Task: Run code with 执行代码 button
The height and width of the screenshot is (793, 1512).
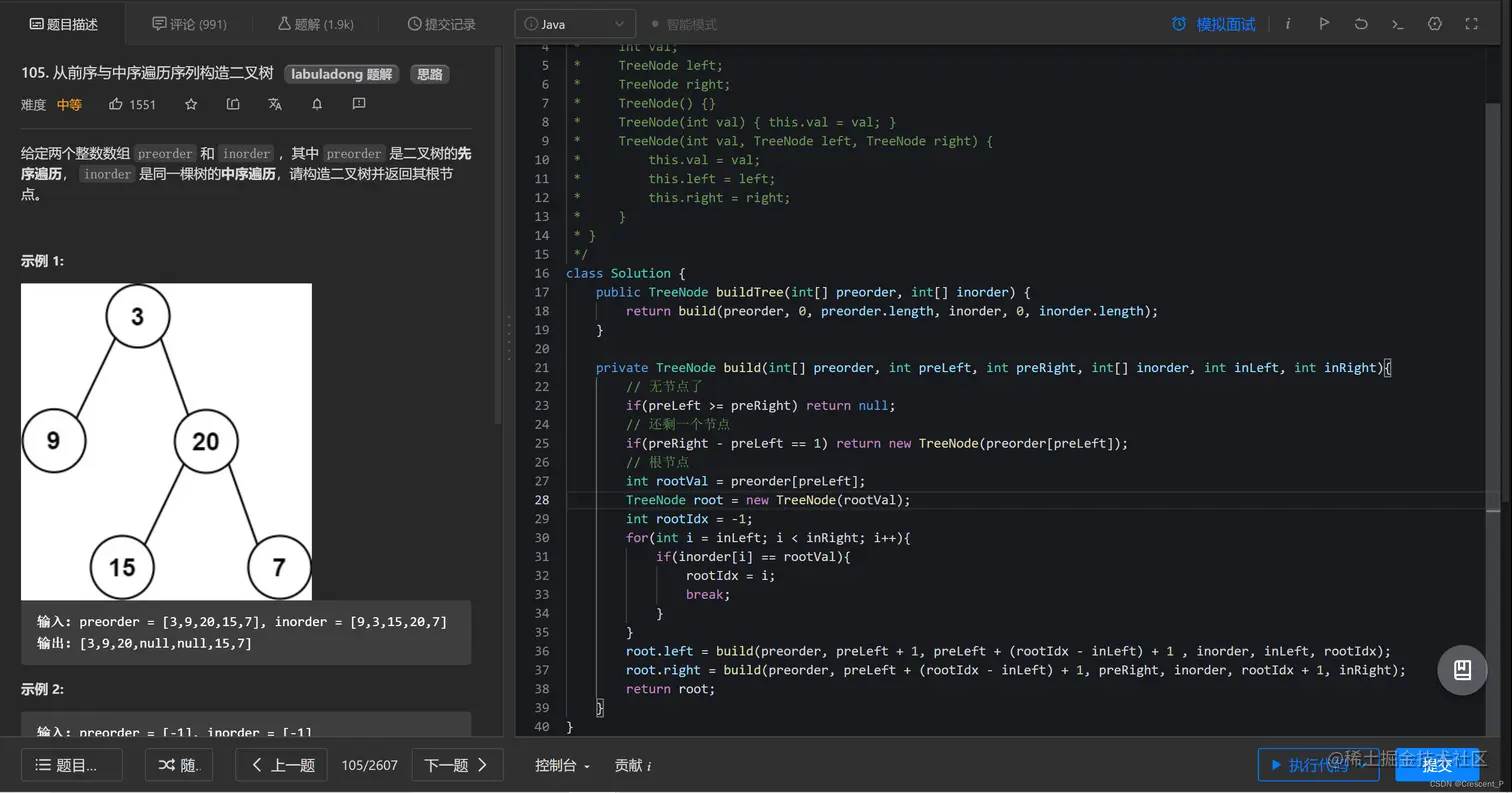Action: coord(1318,765)
